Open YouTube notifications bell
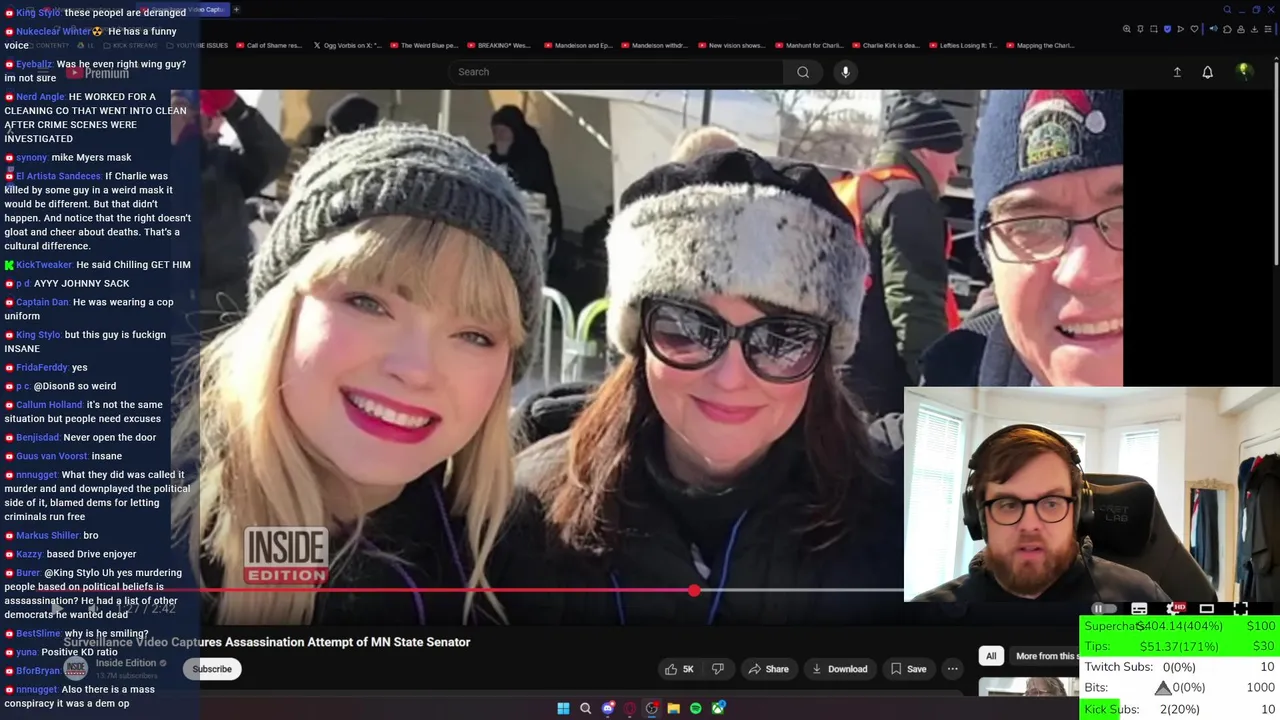The width and height of the screenshot is (1280, 720). tap(1207, 72)
